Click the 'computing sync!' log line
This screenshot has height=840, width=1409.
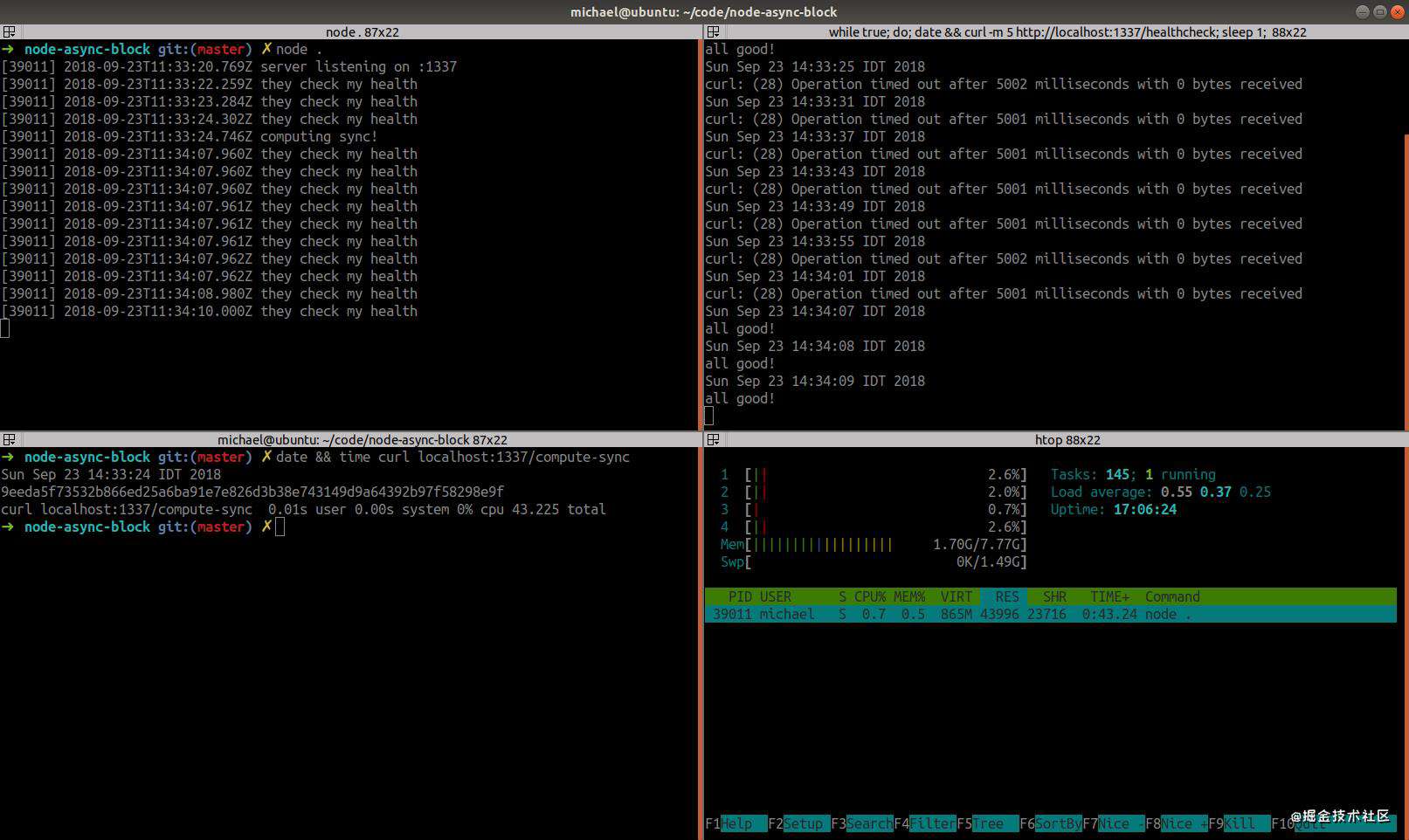[190, 136]
